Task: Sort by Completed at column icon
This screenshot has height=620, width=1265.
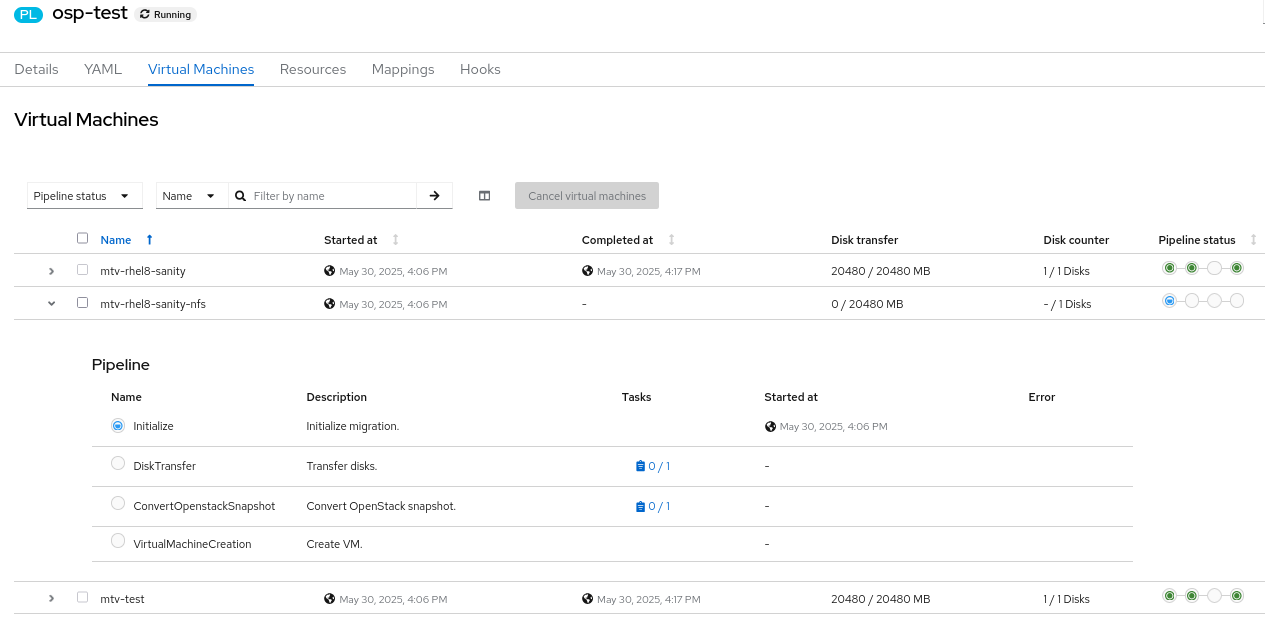Action: point(671,240)
